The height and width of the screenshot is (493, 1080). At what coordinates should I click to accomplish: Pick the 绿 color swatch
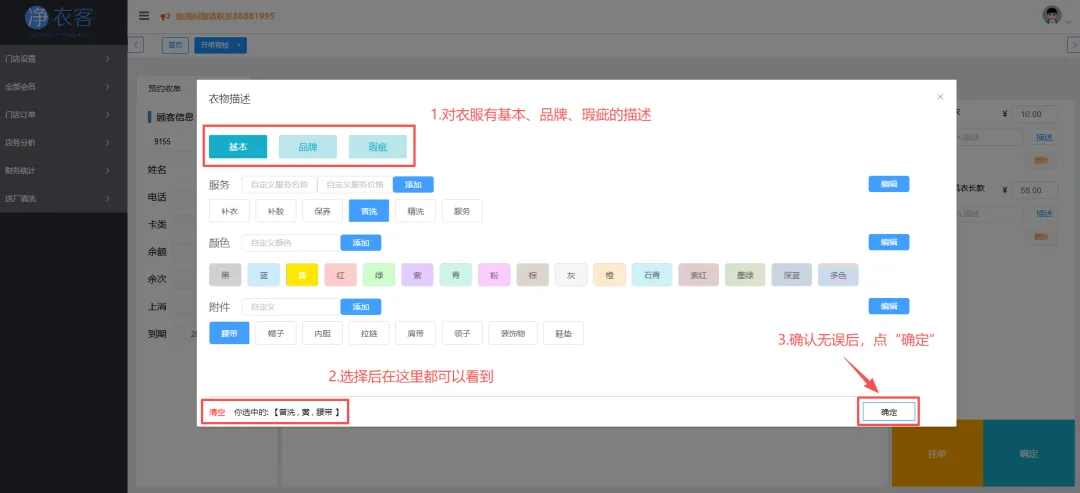(x=379, y=275)
